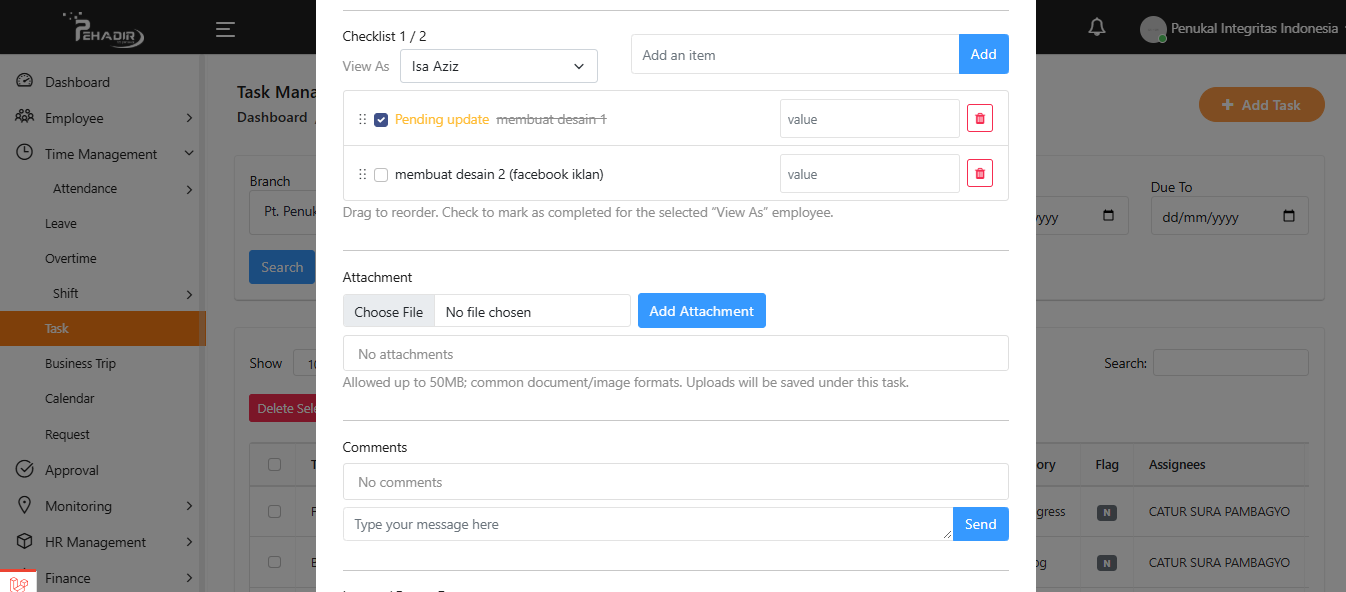Screen dimensions: 1346x592
Task: Click the Due To date field
Action: click(x=1230, y=215)
